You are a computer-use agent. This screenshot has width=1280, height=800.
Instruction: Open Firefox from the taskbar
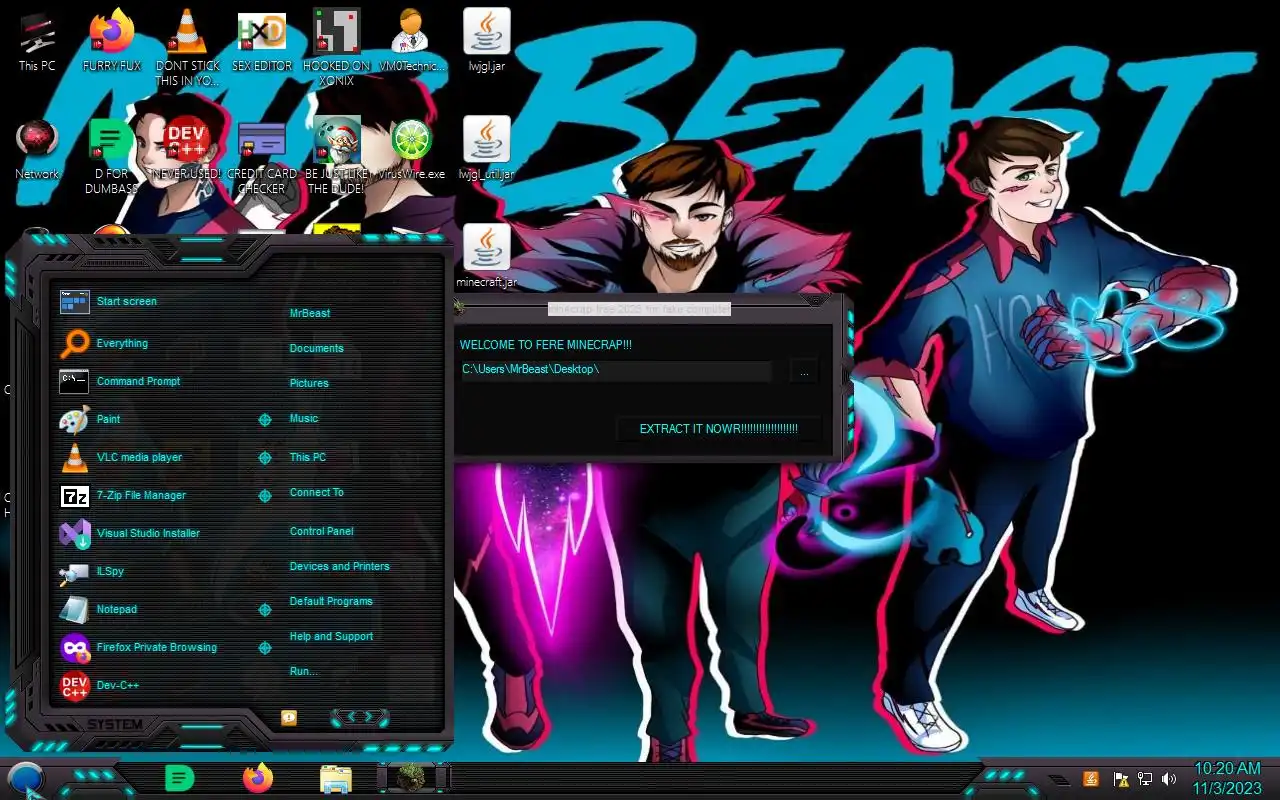(258, 778)
